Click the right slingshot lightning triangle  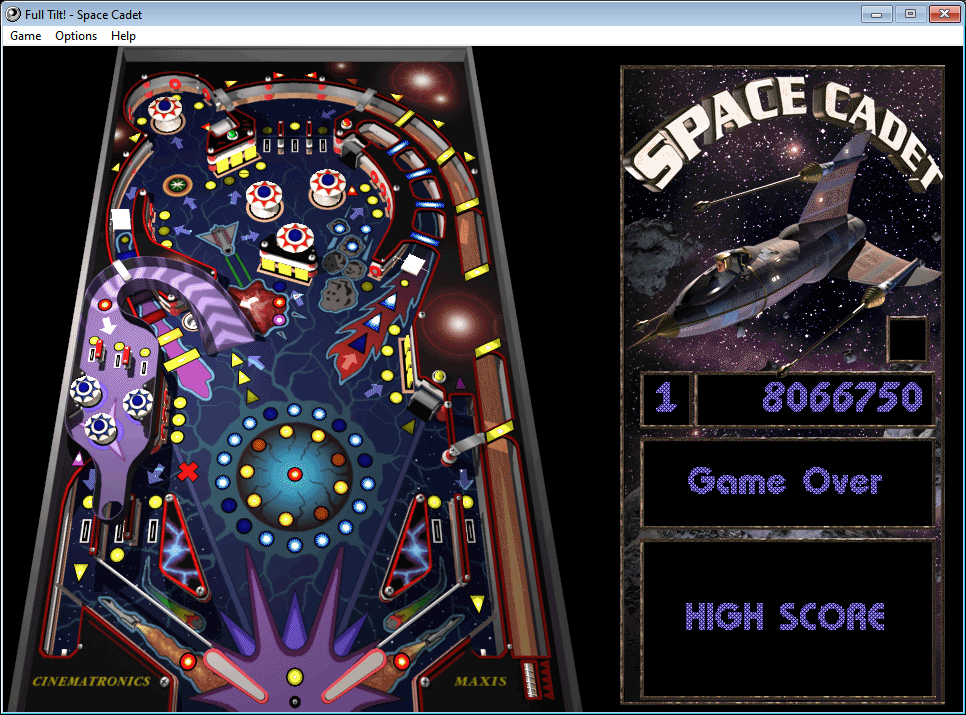[408, 548]
